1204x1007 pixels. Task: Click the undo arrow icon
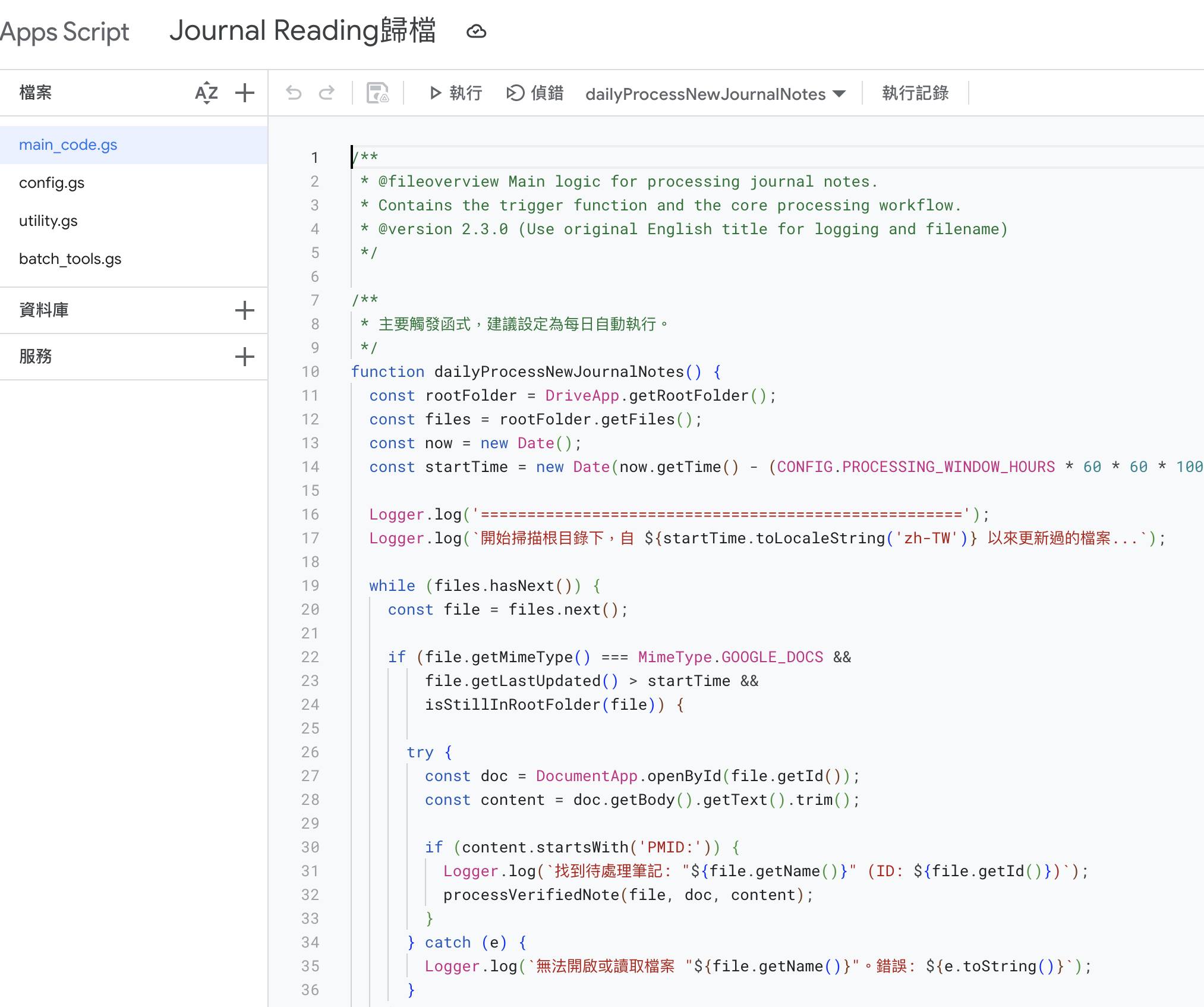(x=294, y=93)
